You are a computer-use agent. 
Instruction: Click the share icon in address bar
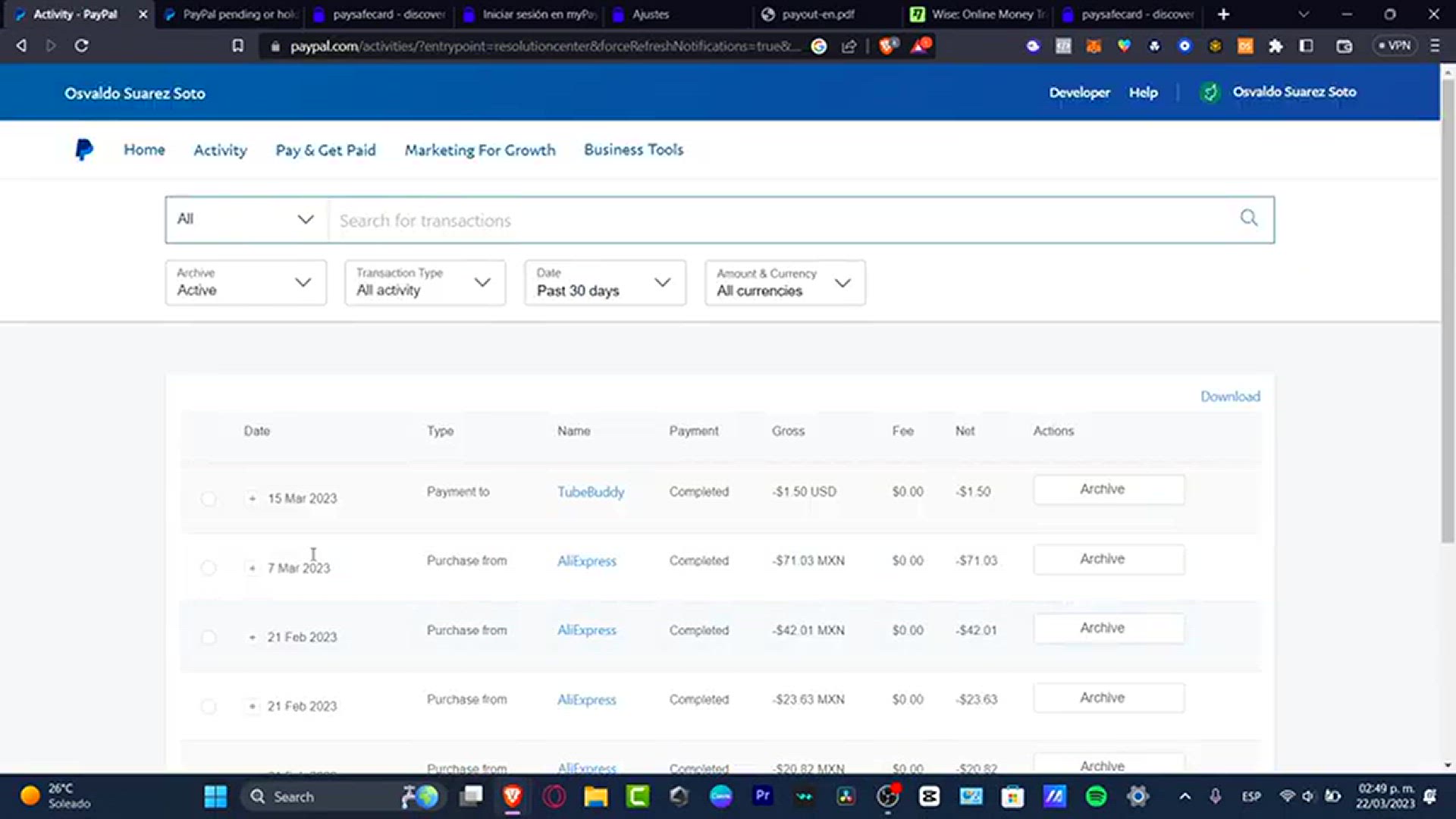tap(849, 46)
